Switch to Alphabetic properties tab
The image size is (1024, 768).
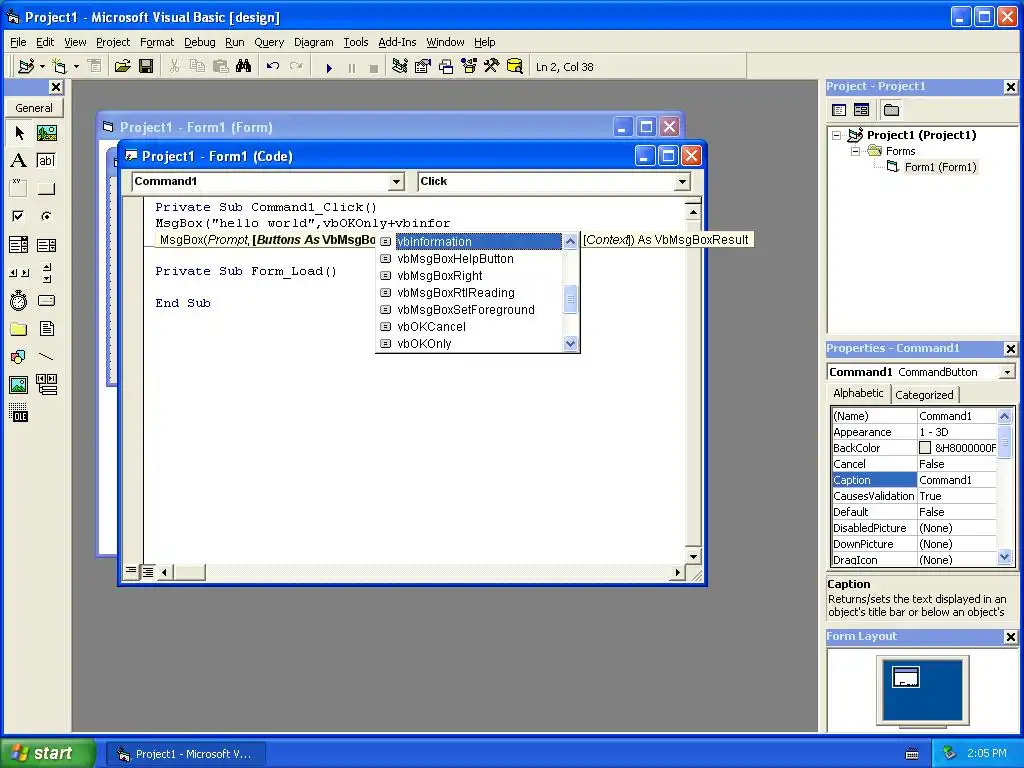click(858, 393)
